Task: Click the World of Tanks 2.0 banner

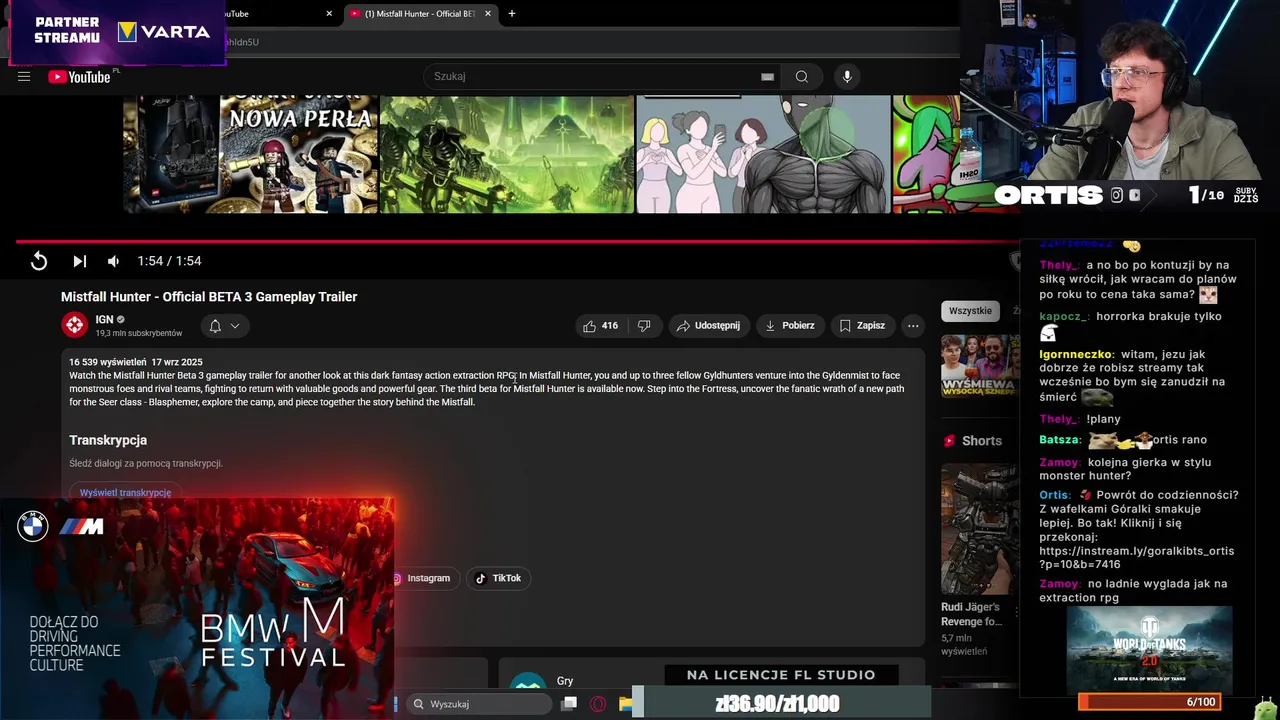Action: (x=1149, y=648)
